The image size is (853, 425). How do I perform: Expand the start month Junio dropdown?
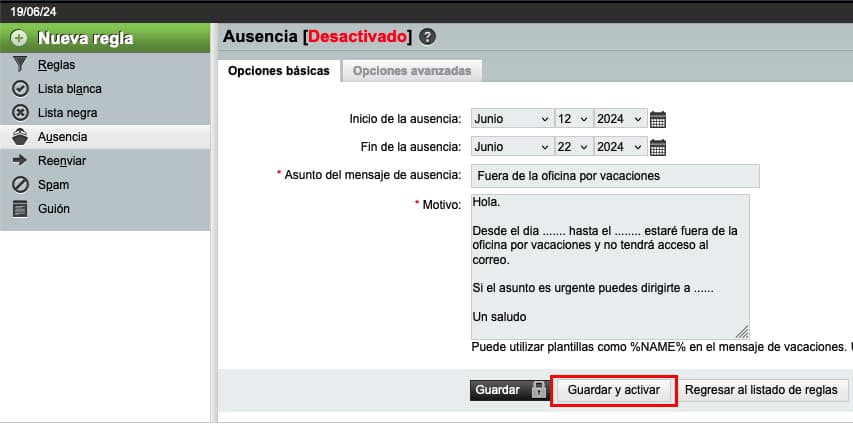coord(511,119)
